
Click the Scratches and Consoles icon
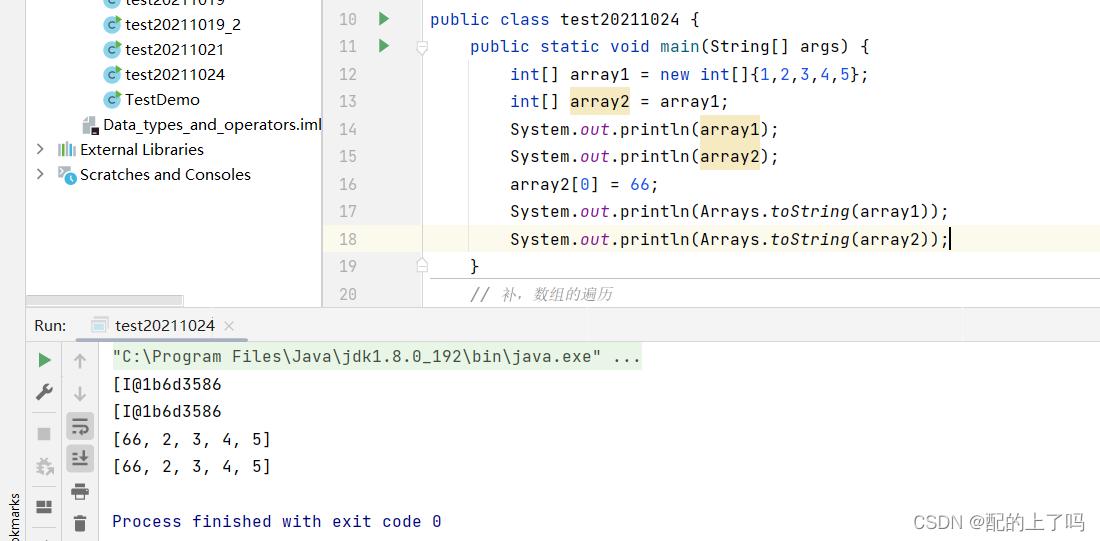(x=67, y=175)
